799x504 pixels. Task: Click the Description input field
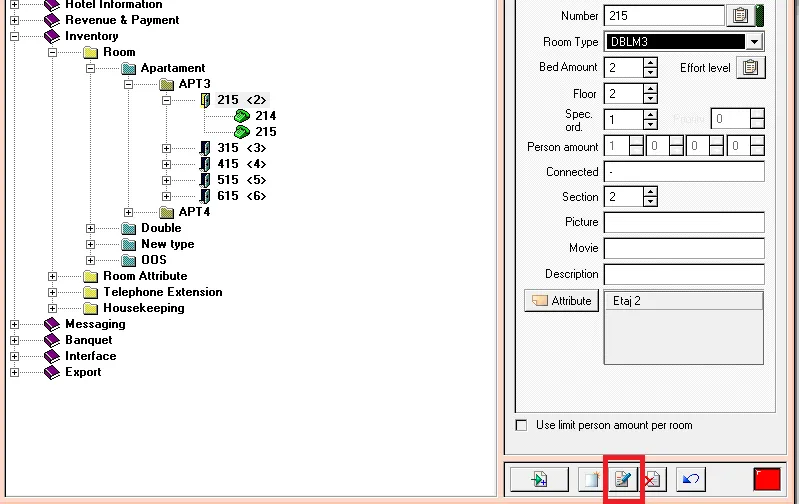click(684, 274)
